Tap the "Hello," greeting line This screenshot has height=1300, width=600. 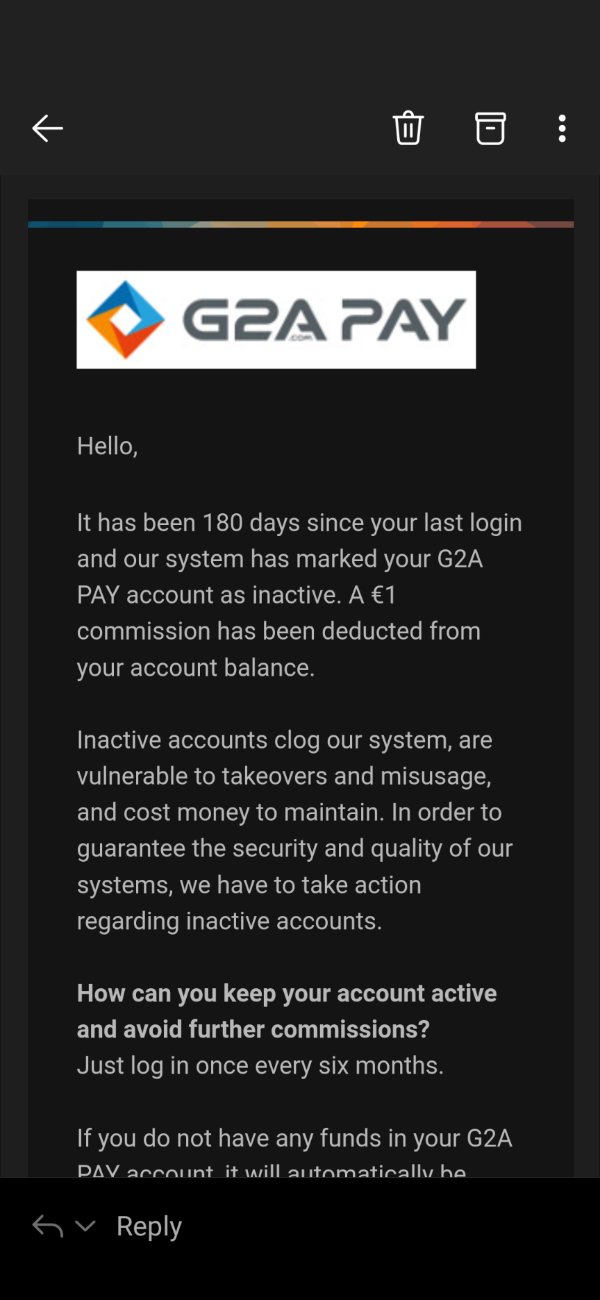pos(107,446)
